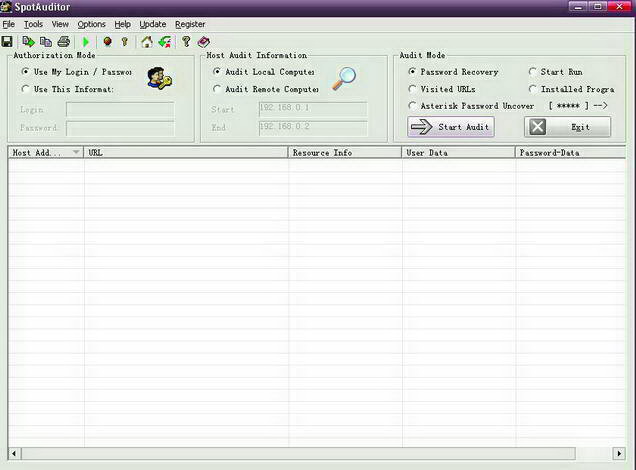Click the Print toolbar icon
The image size is (636, 470).
coord(64,41)
